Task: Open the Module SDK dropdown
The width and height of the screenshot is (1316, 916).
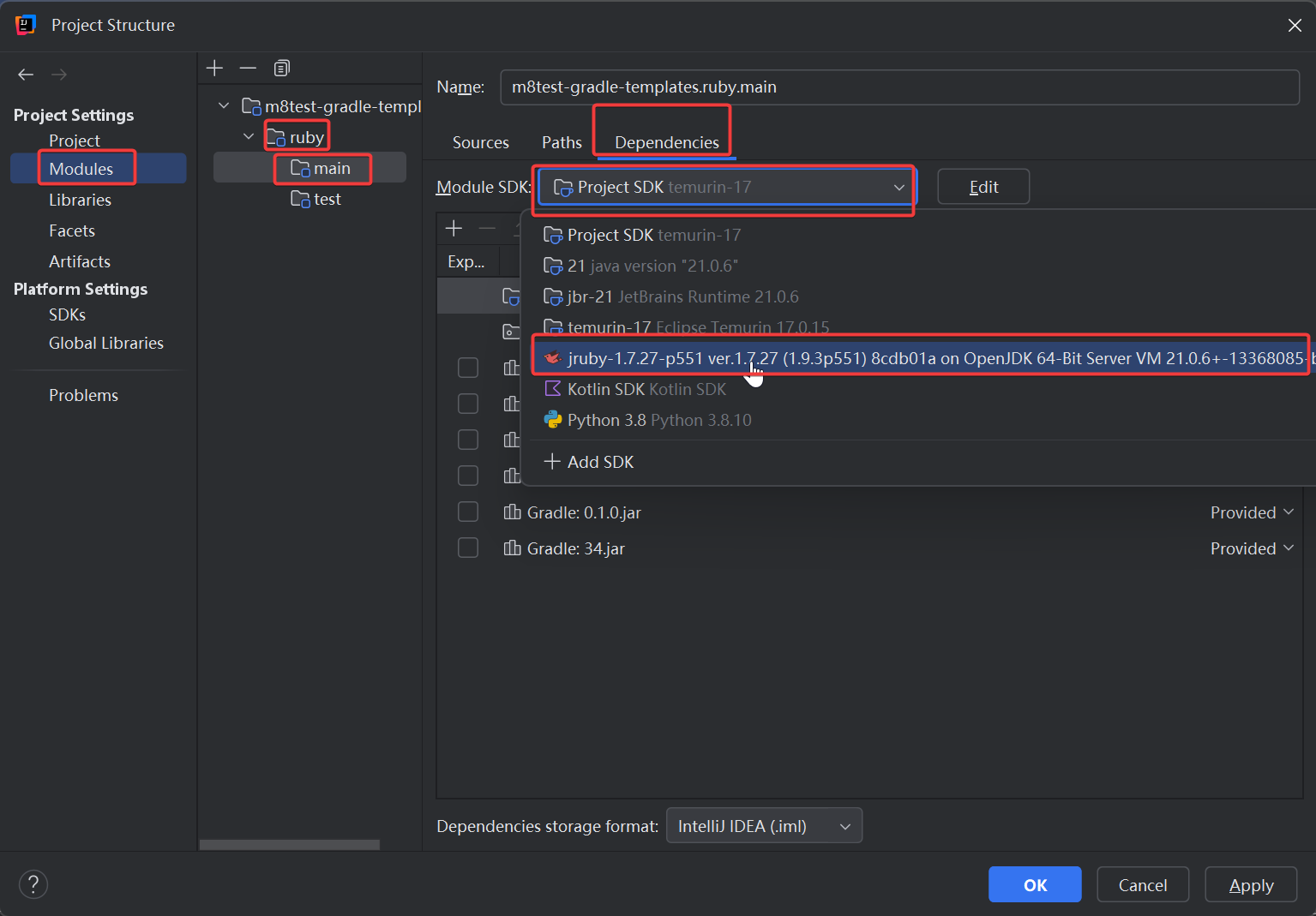Action: (725, 187)
